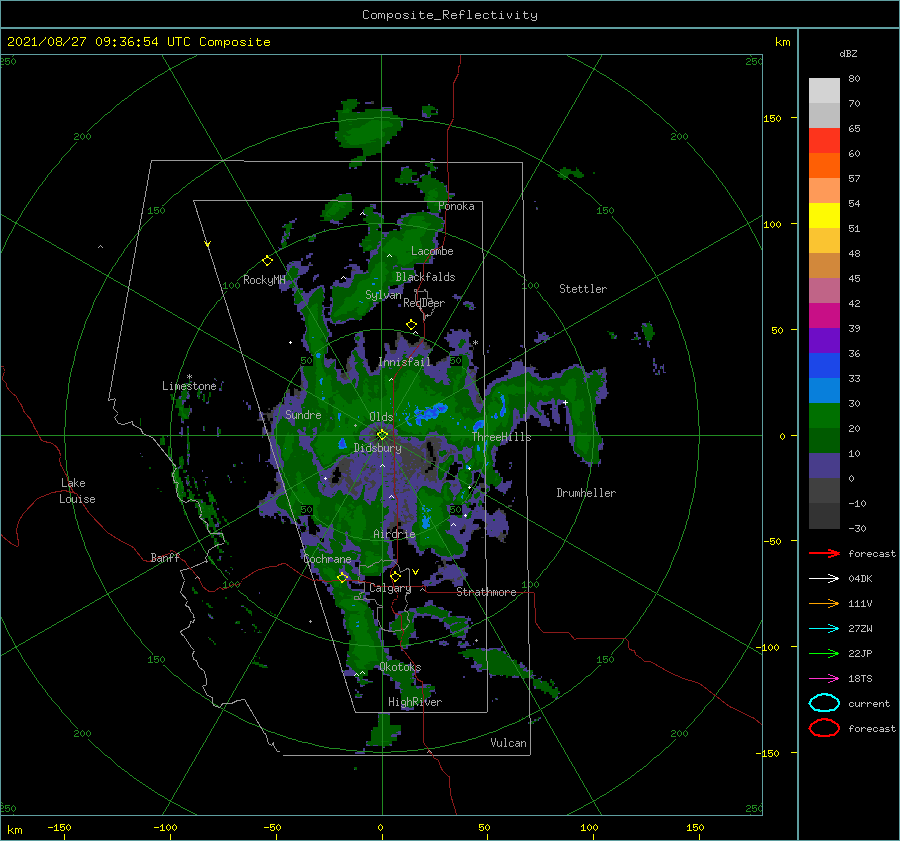
Task: Click the yellow diamond marker above Calgary
Action: tap(395, 576)
